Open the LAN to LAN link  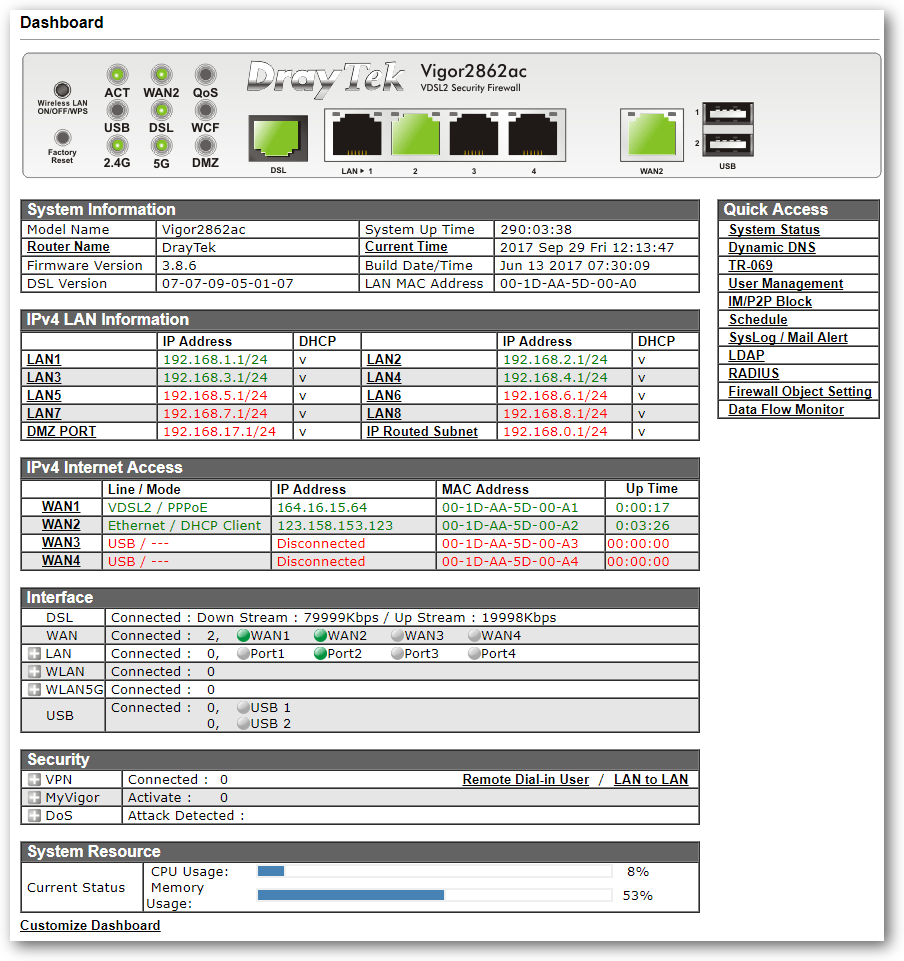pyautogui.click(x=651, y=780)
